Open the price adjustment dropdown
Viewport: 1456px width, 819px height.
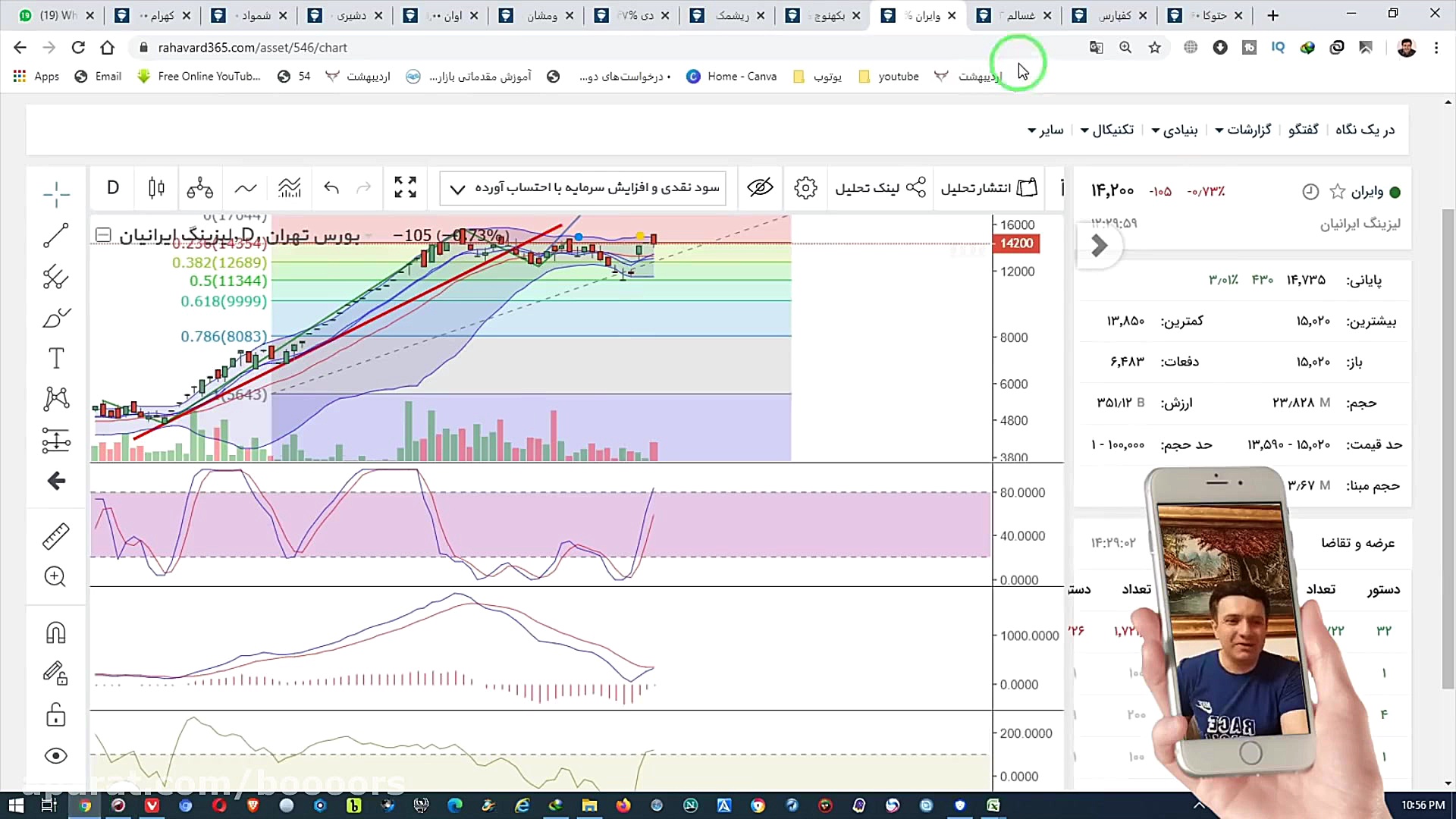pos(582,187)
